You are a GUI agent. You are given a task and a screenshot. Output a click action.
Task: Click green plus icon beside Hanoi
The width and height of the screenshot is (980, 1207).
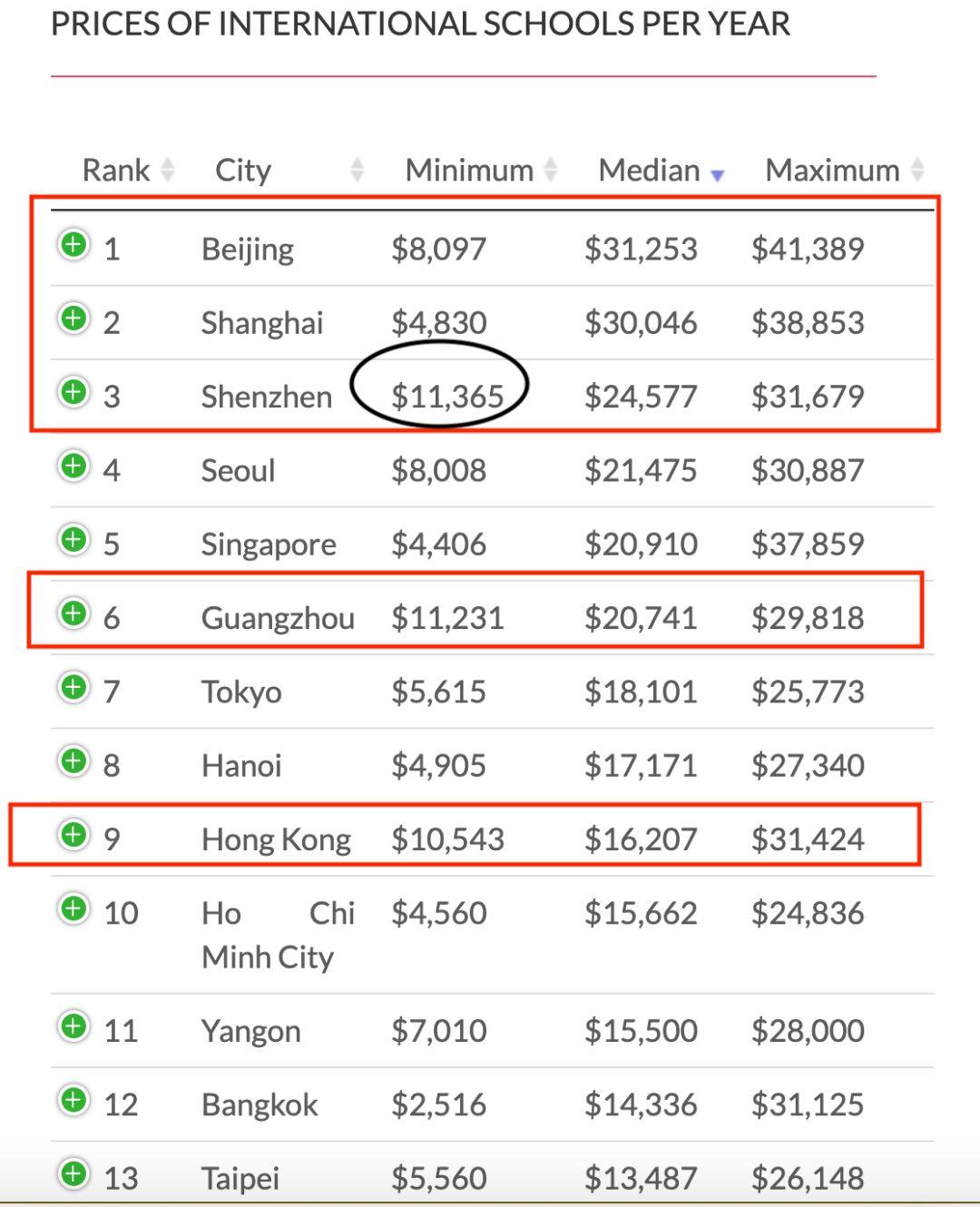(73, 761)
